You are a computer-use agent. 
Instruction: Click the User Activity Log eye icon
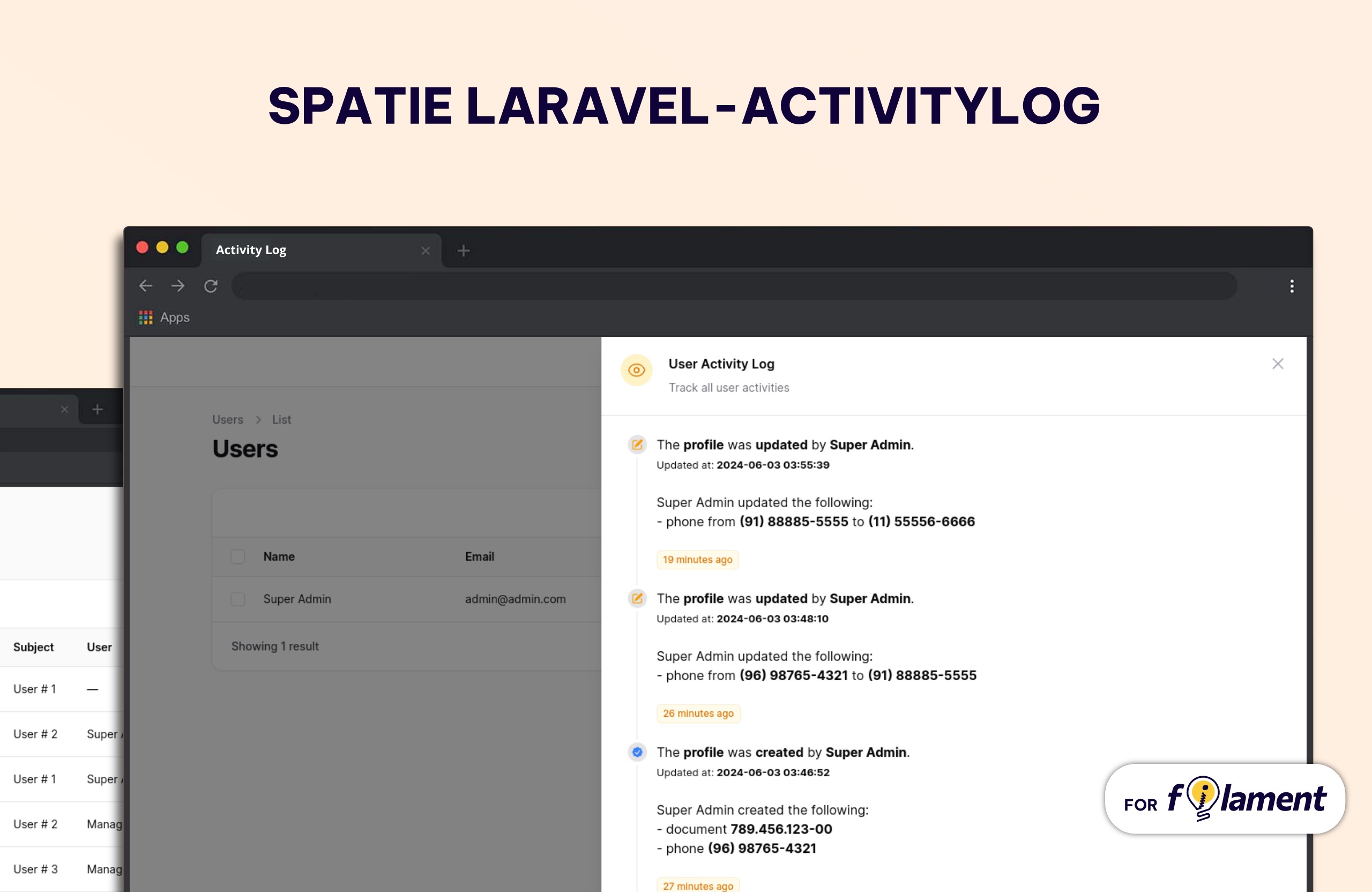[636, 370]
